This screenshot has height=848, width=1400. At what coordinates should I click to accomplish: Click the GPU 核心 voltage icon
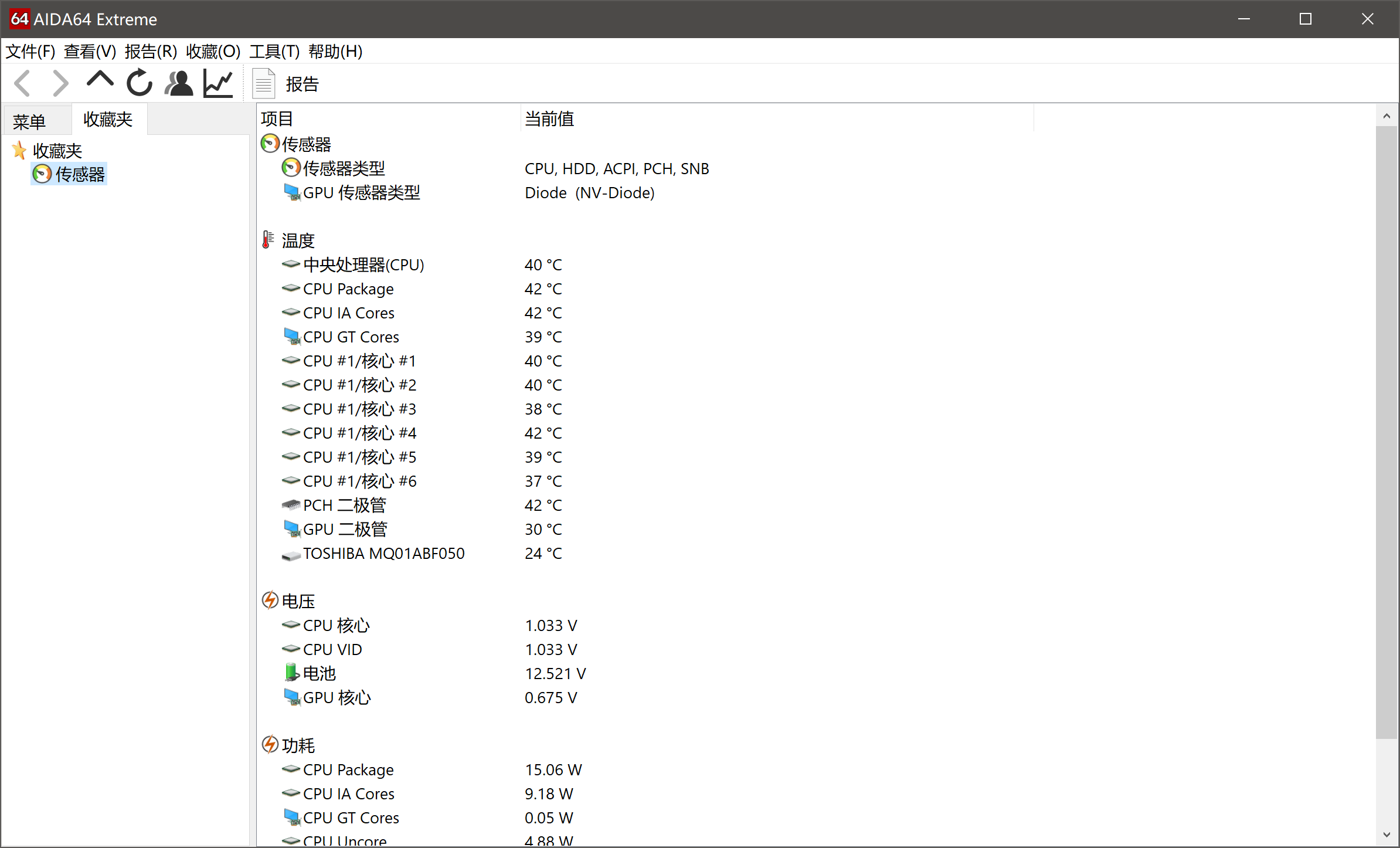click(x=291, y=697)
